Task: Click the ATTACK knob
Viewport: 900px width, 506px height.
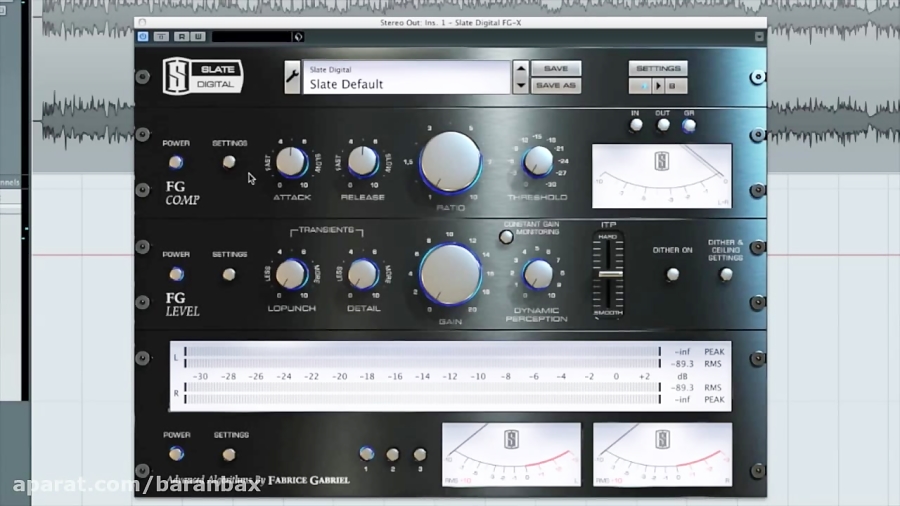Action: pos(292,162)
